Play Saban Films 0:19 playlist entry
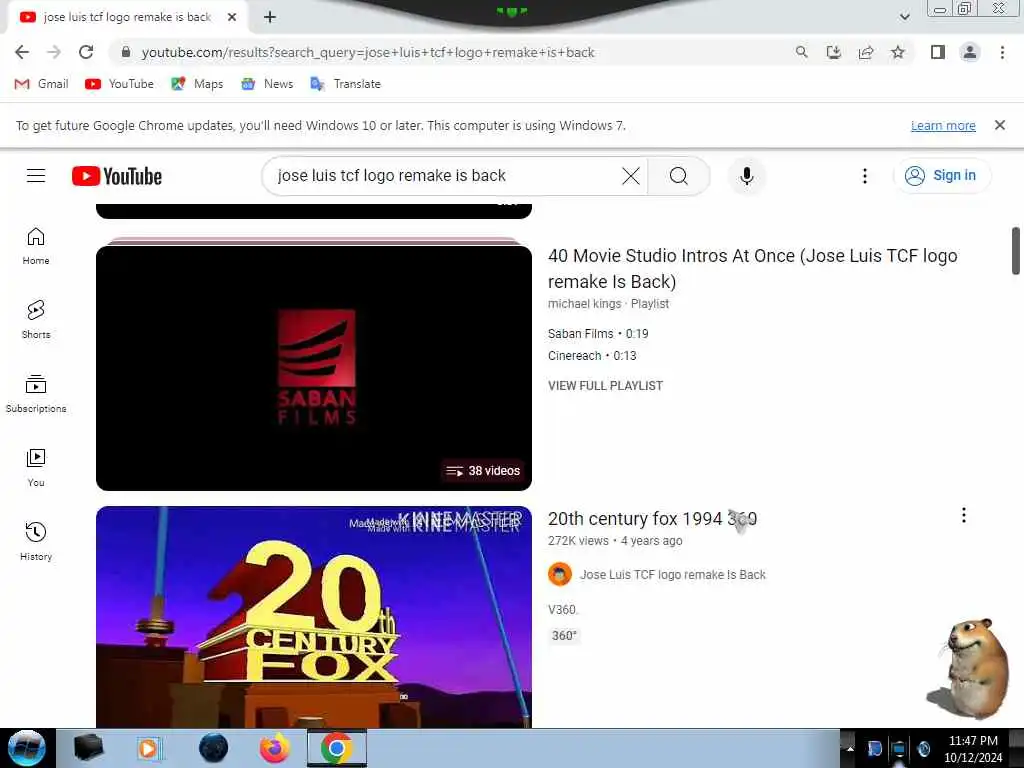Image resolution: width=1024 pixels, height=768 pixels. (x=598, y=334)
